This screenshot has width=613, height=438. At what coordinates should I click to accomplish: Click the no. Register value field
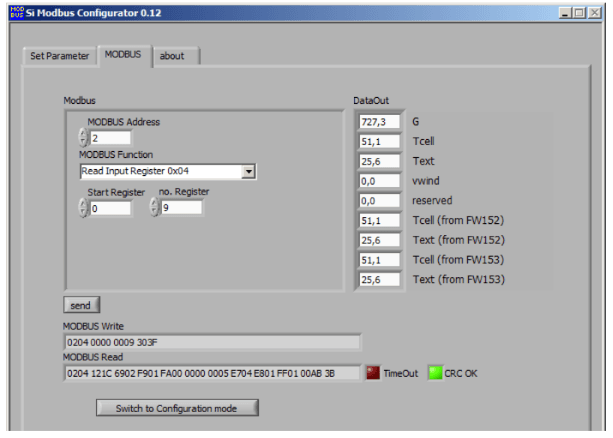pos(182,208)
